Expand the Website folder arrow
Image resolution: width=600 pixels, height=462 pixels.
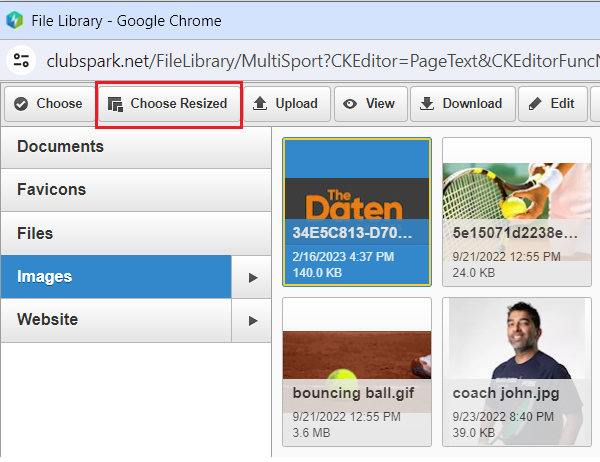[x=252, y=321]
